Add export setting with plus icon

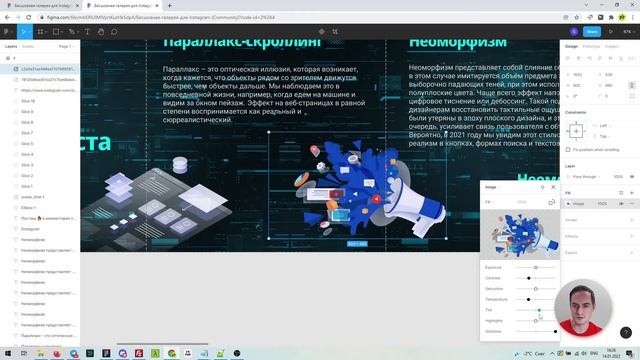632,253
